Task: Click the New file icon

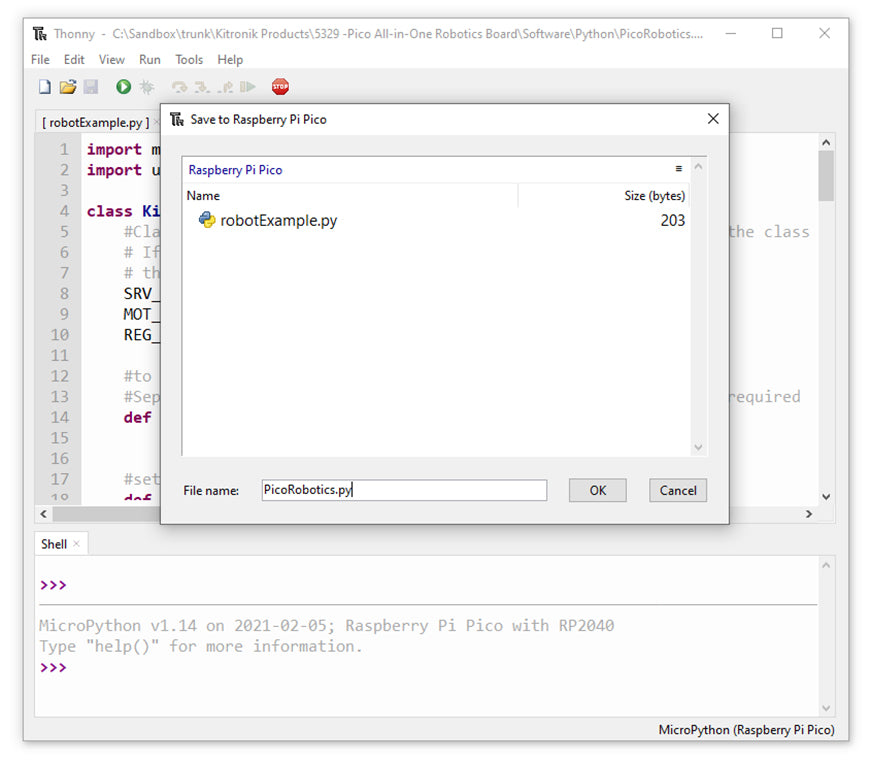Action: pos(44,87)
